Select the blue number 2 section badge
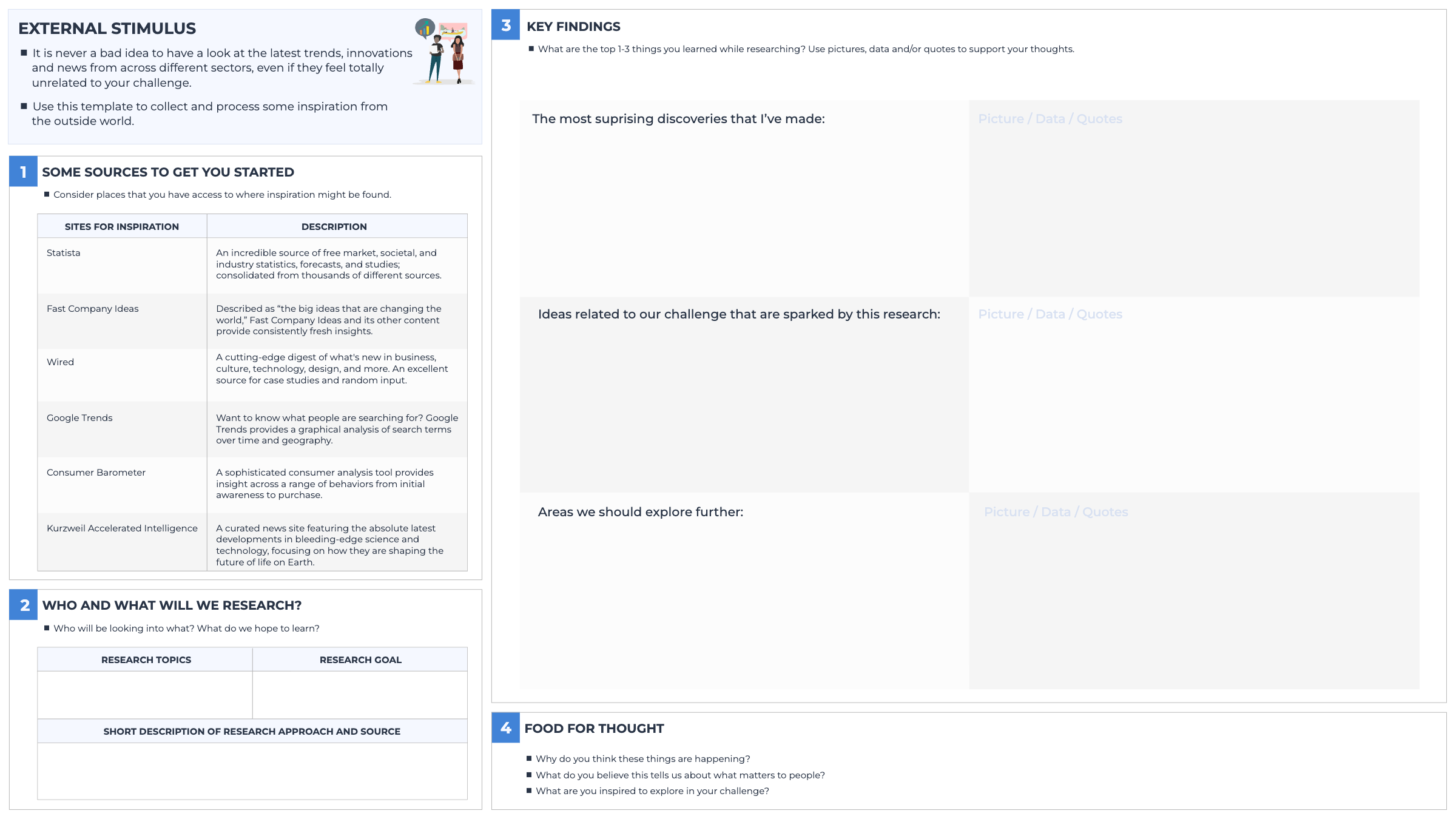Viewport: 1456px width, 819px height. coord(23,605)
